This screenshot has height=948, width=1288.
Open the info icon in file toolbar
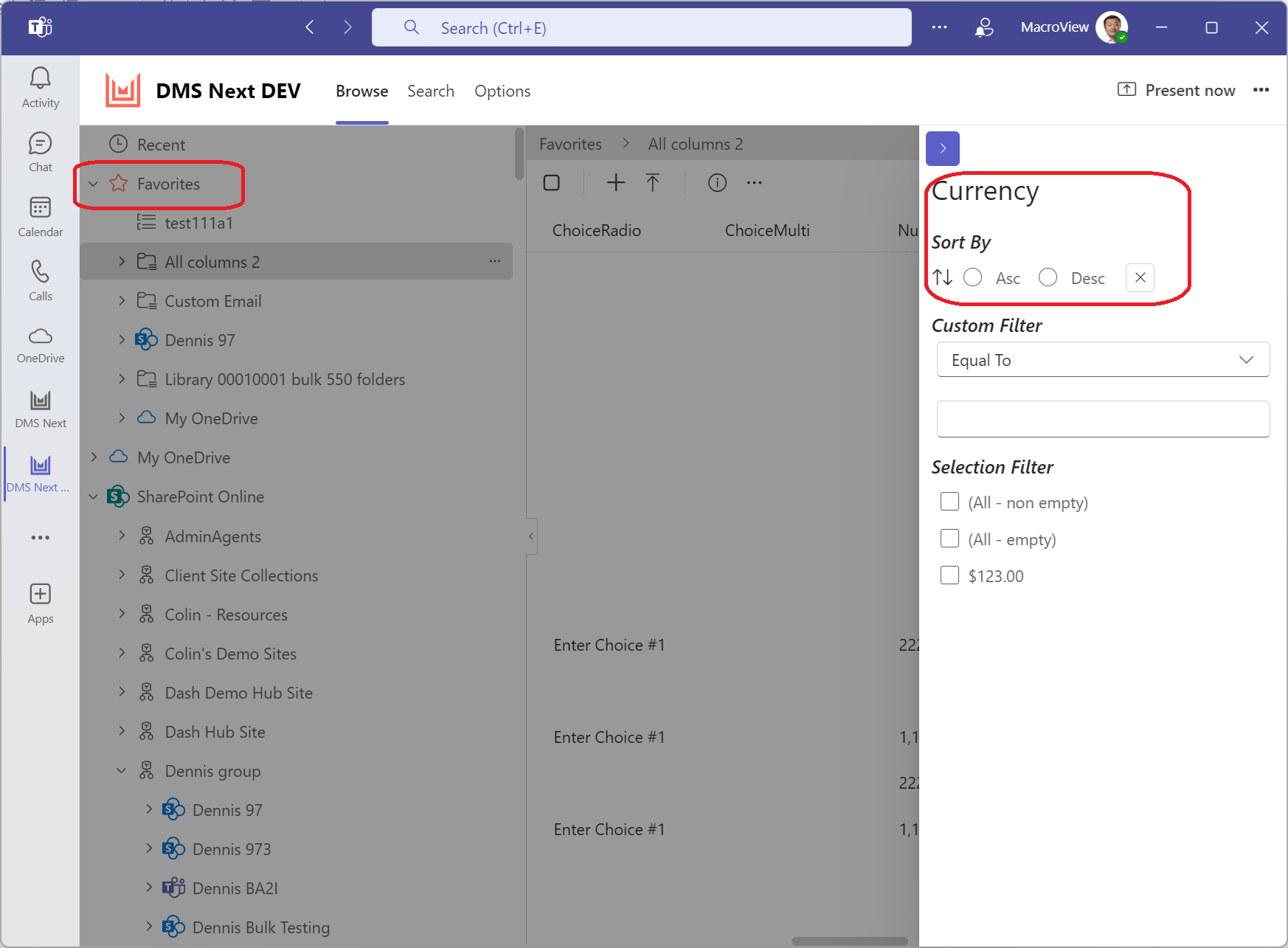point(717,182)
